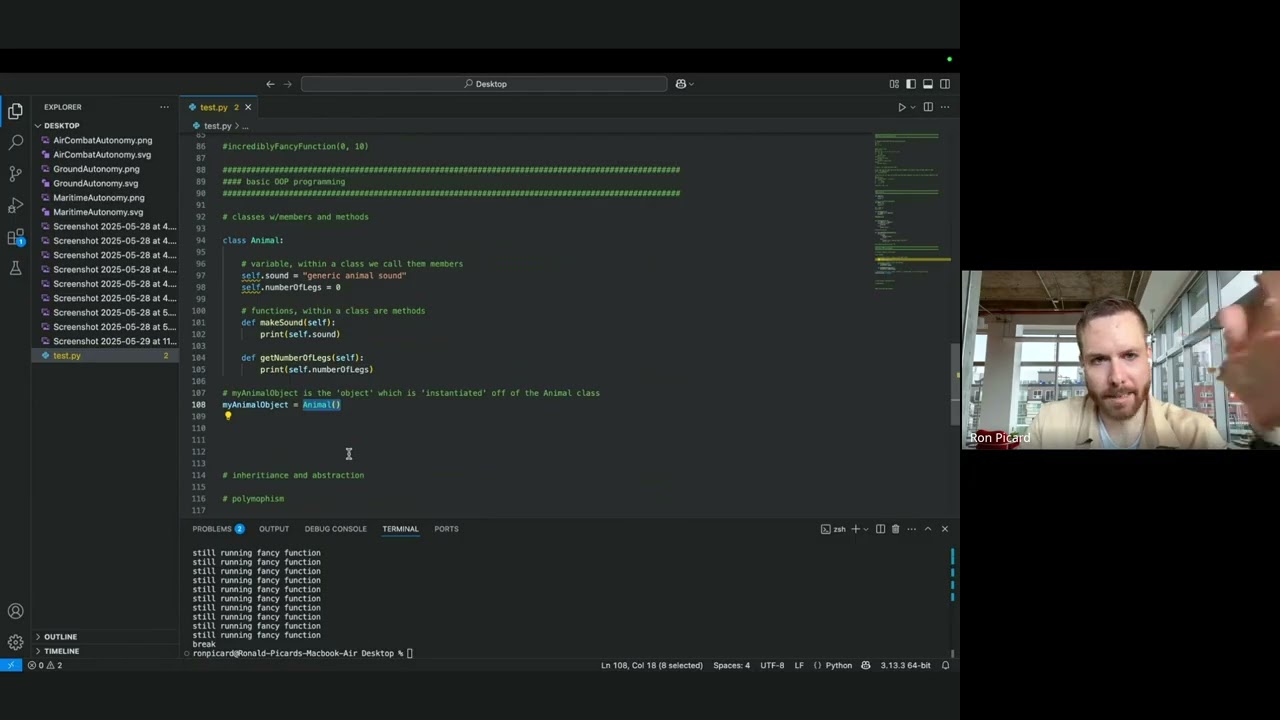Select Python interpreter 3.13.3 64-bit
Viewport: 1280px width, 720px height.
(905, 665)
